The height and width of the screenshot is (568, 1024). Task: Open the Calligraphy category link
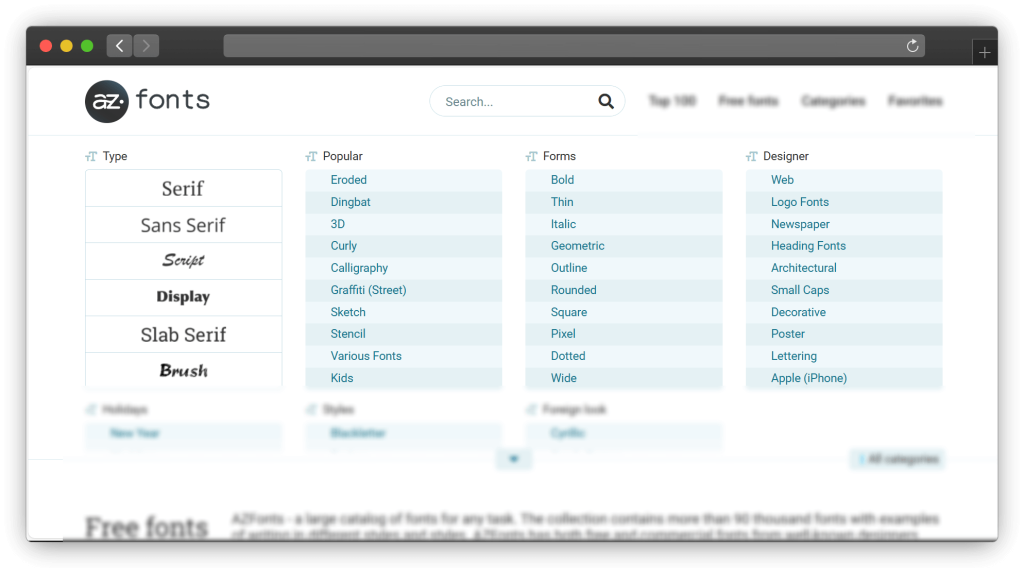coord(359,268)
